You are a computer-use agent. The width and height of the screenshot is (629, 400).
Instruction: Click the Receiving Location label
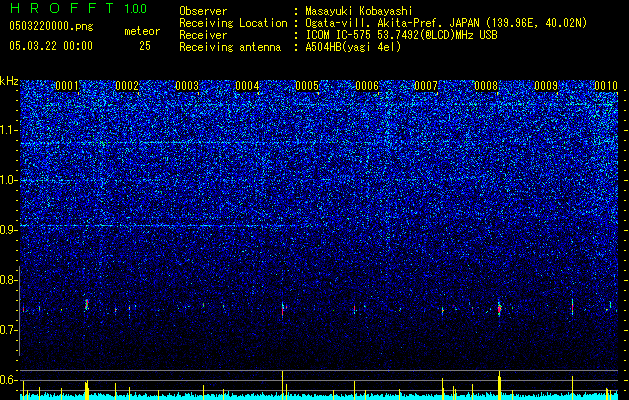tap(233, 23)
